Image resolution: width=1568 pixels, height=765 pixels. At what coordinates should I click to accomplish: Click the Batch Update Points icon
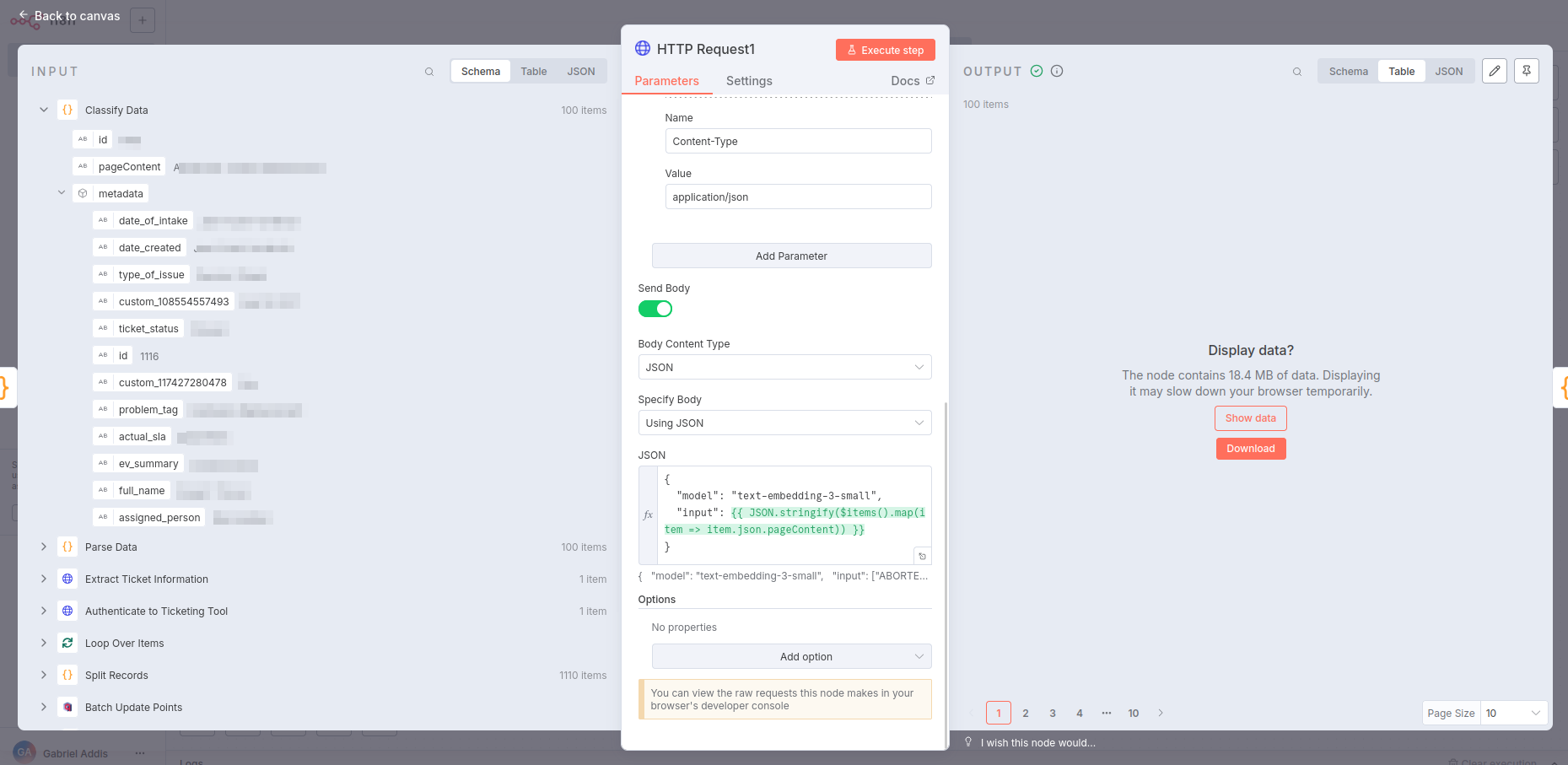point(67,707)
